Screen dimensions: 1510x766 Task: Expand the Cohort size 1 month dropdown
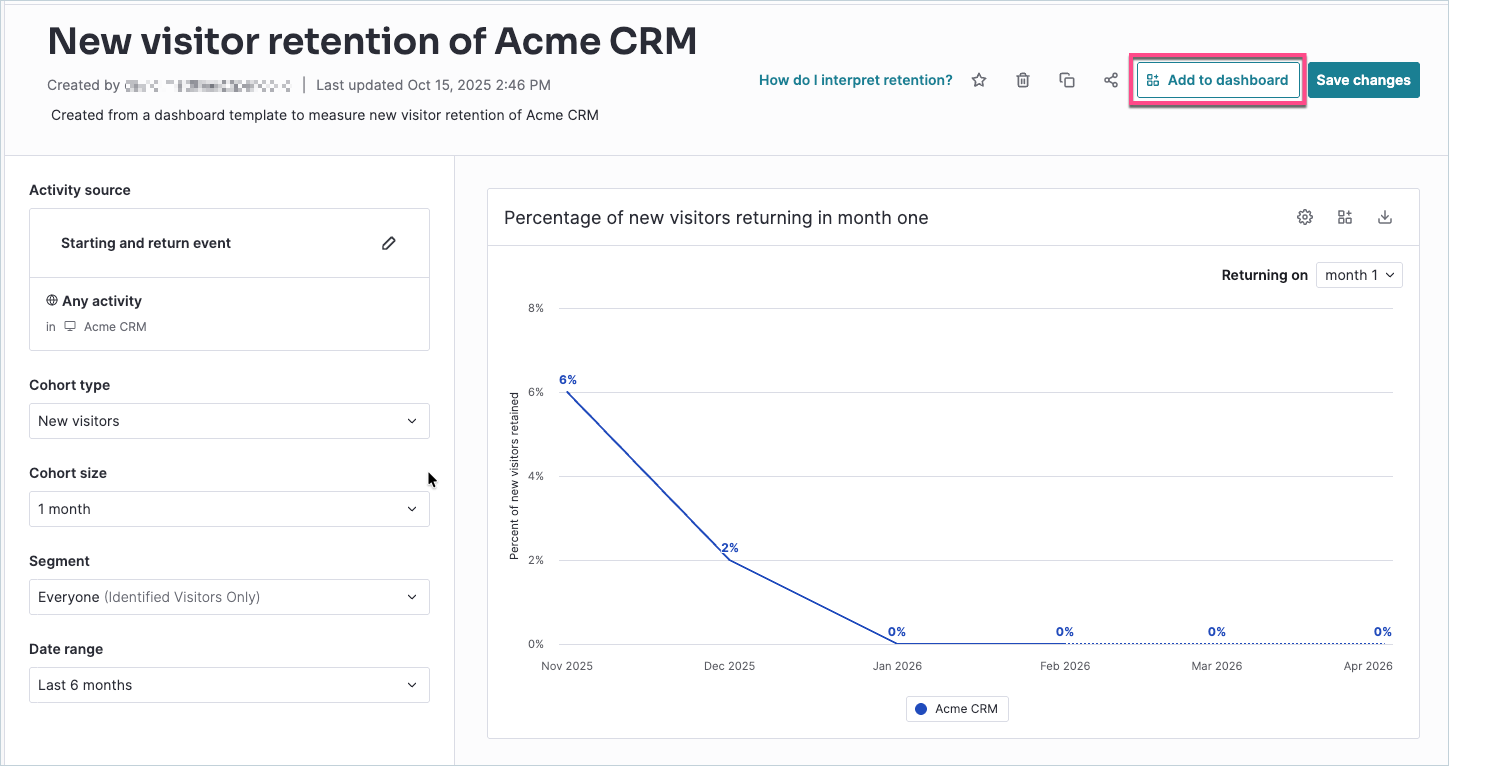(x=229, y=509)
